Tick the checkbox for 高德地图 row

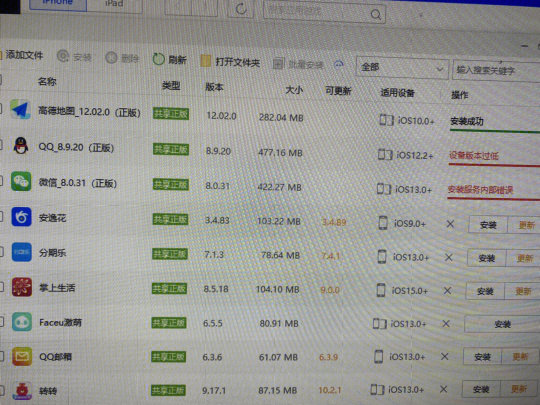pyautogui.click(x=1, y=109)
